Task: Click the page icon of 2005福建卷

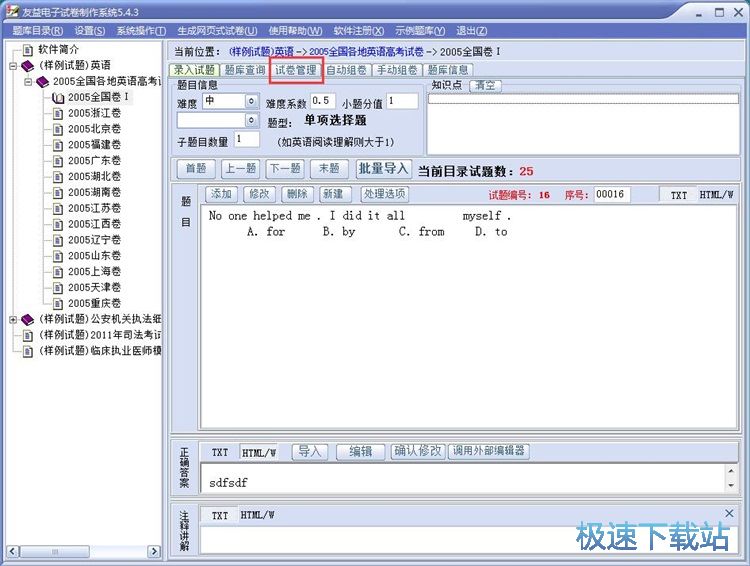Action: [x=58, y=145]
